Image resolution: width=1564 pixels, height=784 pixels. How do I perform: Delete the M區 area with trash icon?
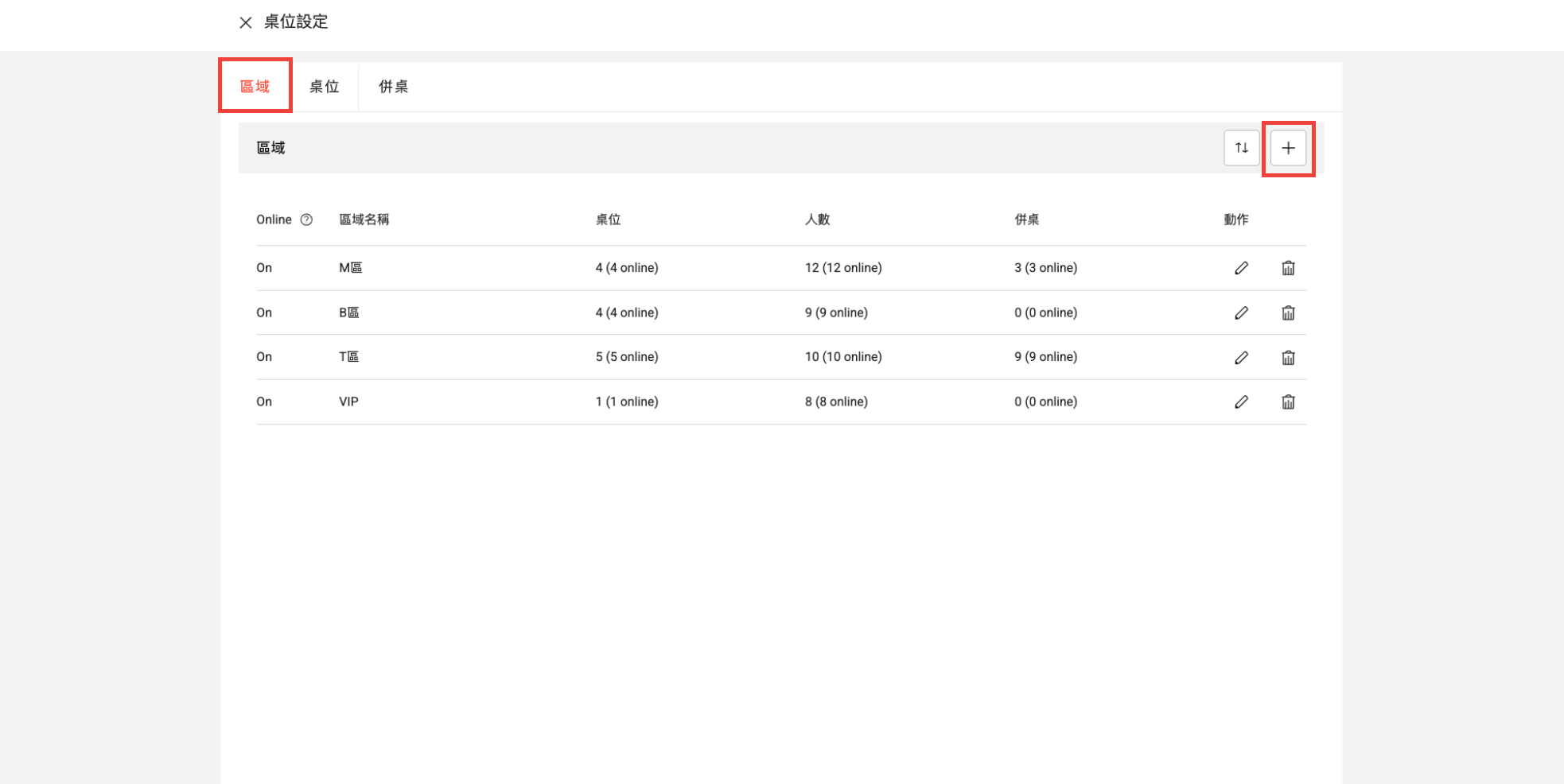[1288, 268]
